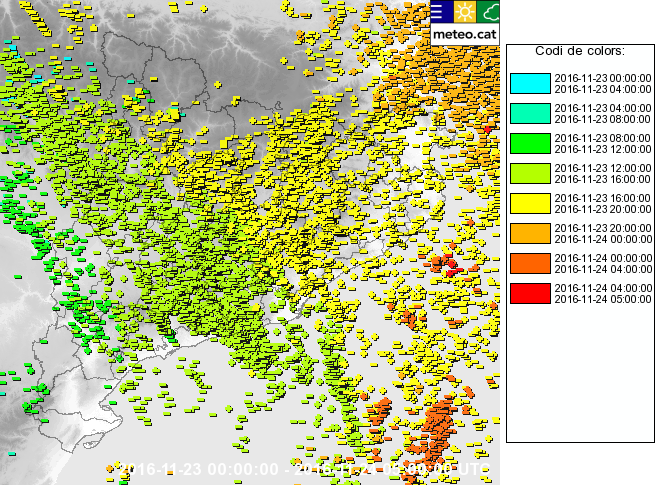Click the lime 12:00–16:00 legend swatch
The height and width of the screenshot is (485, 660).
(530, 173)
